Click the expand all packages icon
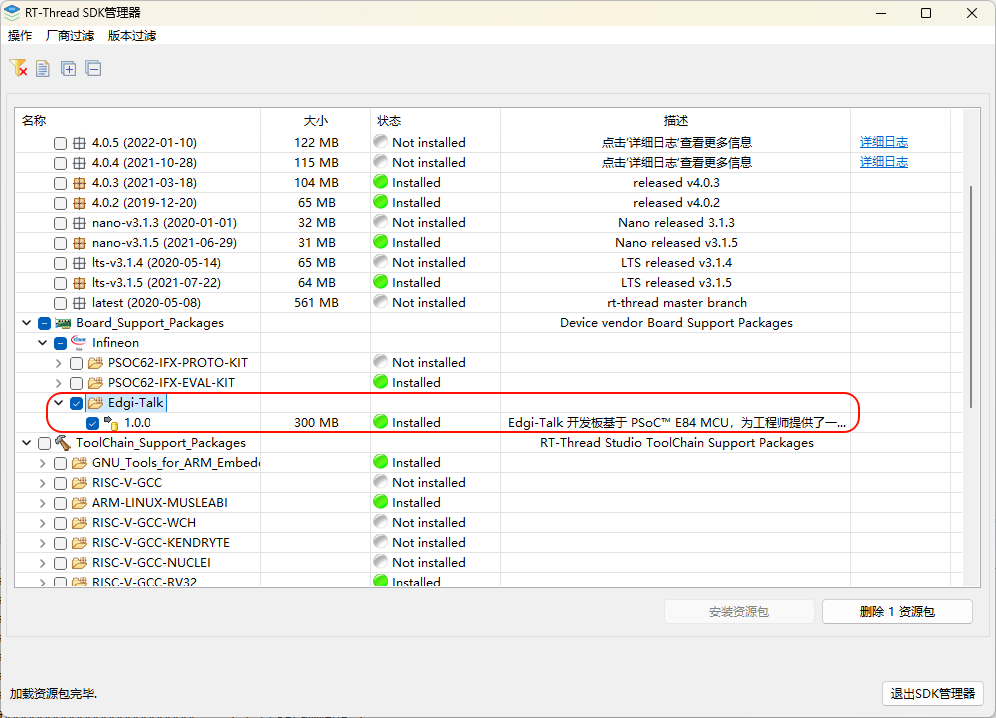Image resolution: width=996 pixels, height=718 pixels. 68,68
